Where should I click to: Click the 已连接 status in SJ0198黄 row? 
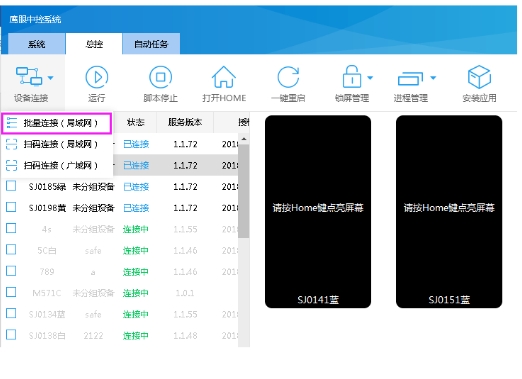pos(136,208)
